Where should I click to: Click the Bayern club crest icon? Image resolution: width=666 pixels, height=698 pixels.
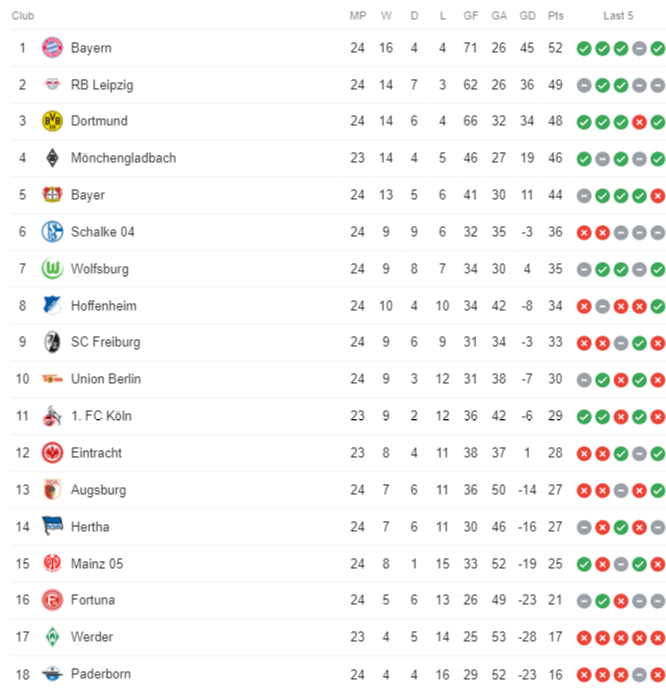pyautogui.click(x=52, y=48)
